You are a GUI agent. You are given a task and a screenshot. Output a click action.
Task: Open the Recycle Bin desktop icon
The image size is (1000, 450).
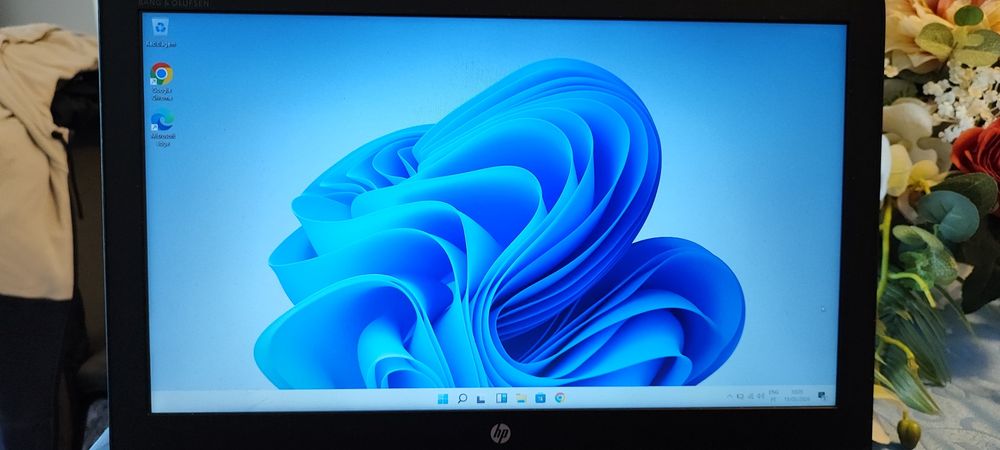(160, 32)
